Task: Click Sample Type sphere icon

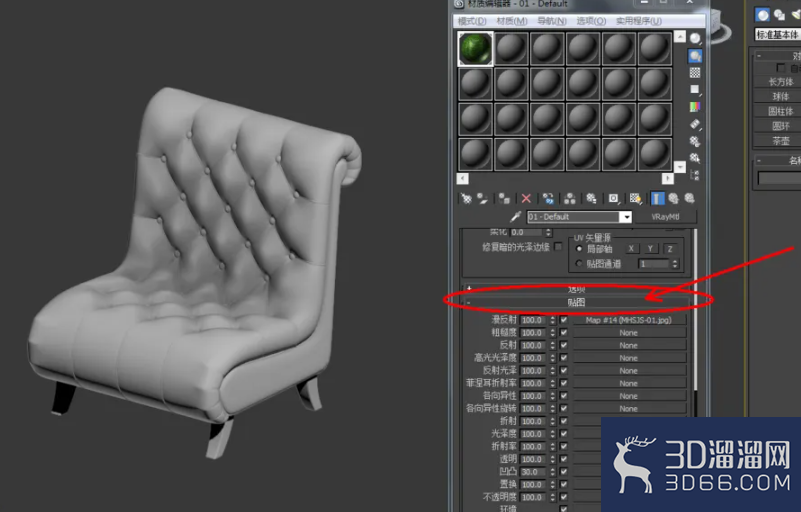Action: click(695, 39)
